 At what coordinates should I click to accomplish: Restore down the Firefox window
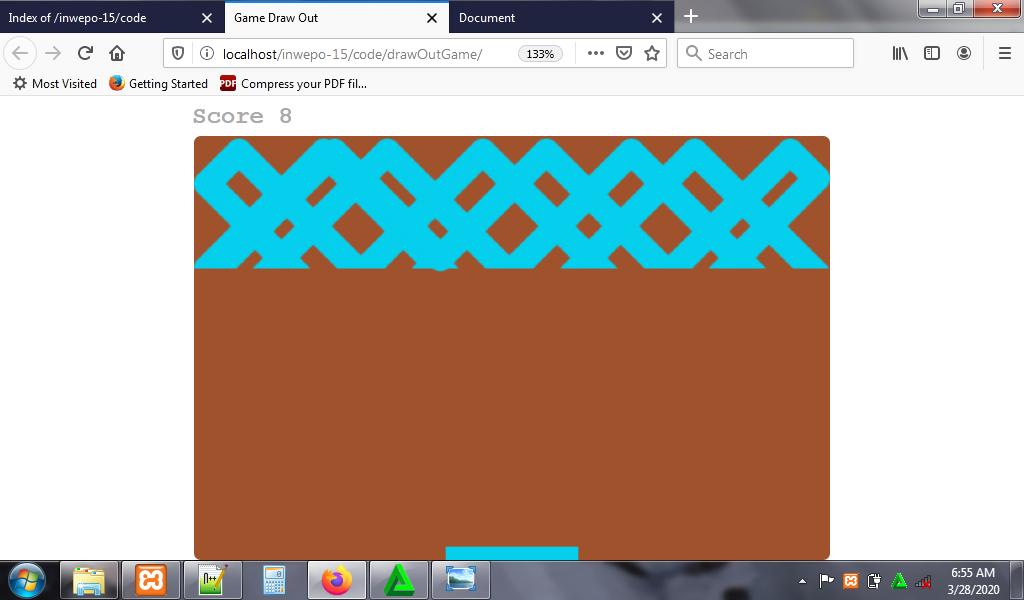click(959, 8)
